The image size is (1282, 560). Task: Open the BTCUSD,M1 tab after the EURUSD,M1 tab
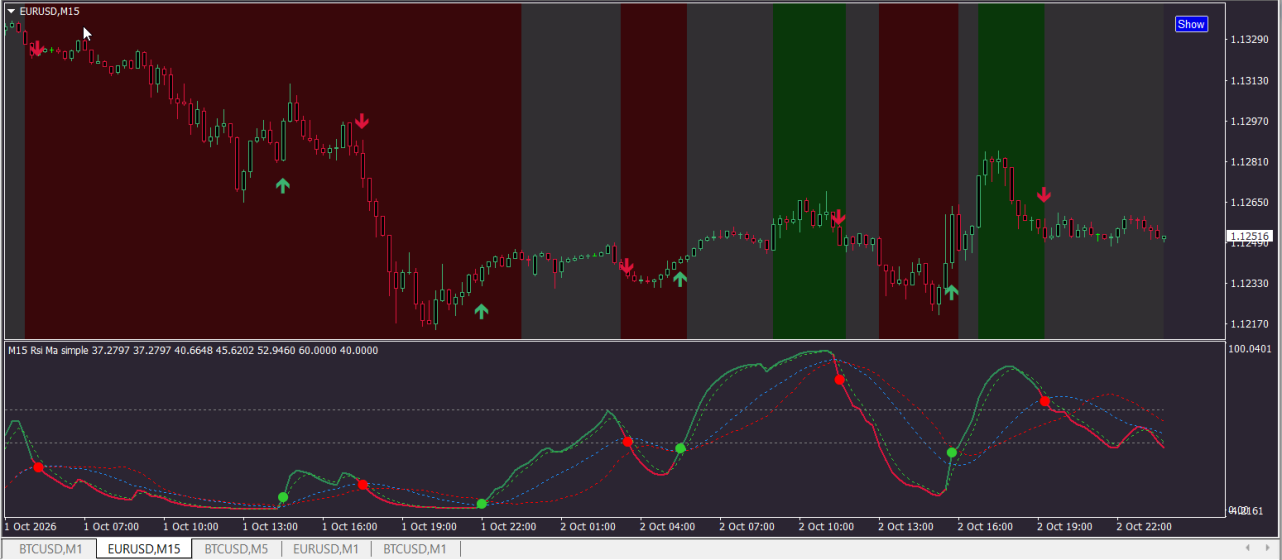click(415, 548)
